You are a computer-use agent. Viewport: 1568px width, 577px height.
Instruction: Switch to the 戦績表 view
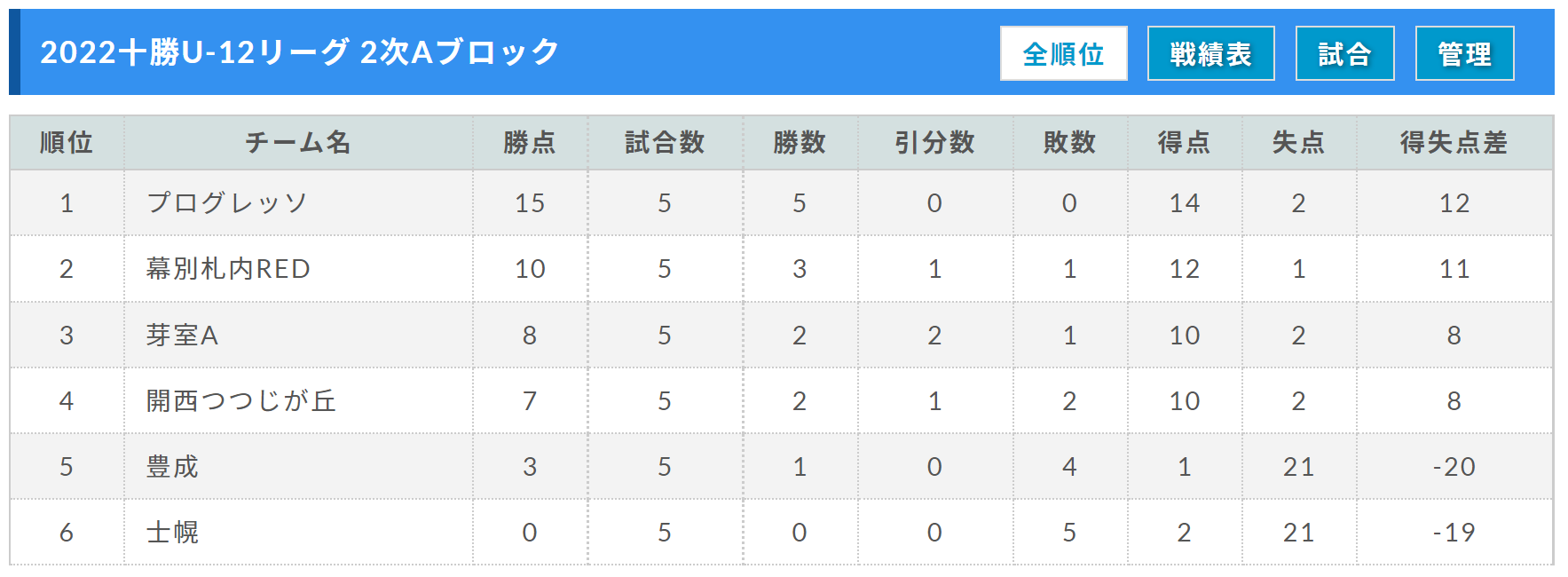[1210, 53]
